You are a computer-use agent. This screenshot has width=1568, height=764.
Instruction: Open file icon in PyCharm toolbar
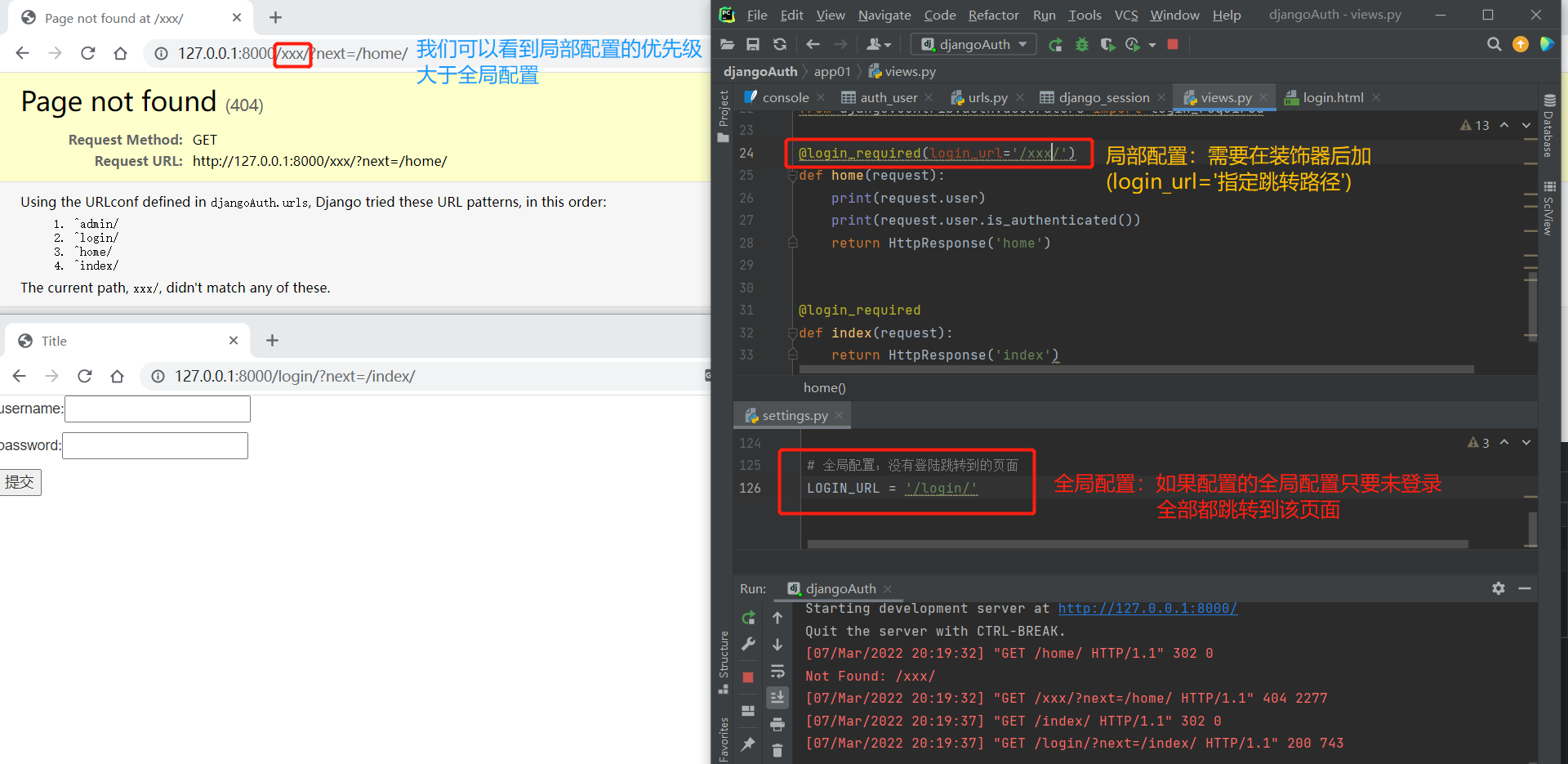(728, 44)
